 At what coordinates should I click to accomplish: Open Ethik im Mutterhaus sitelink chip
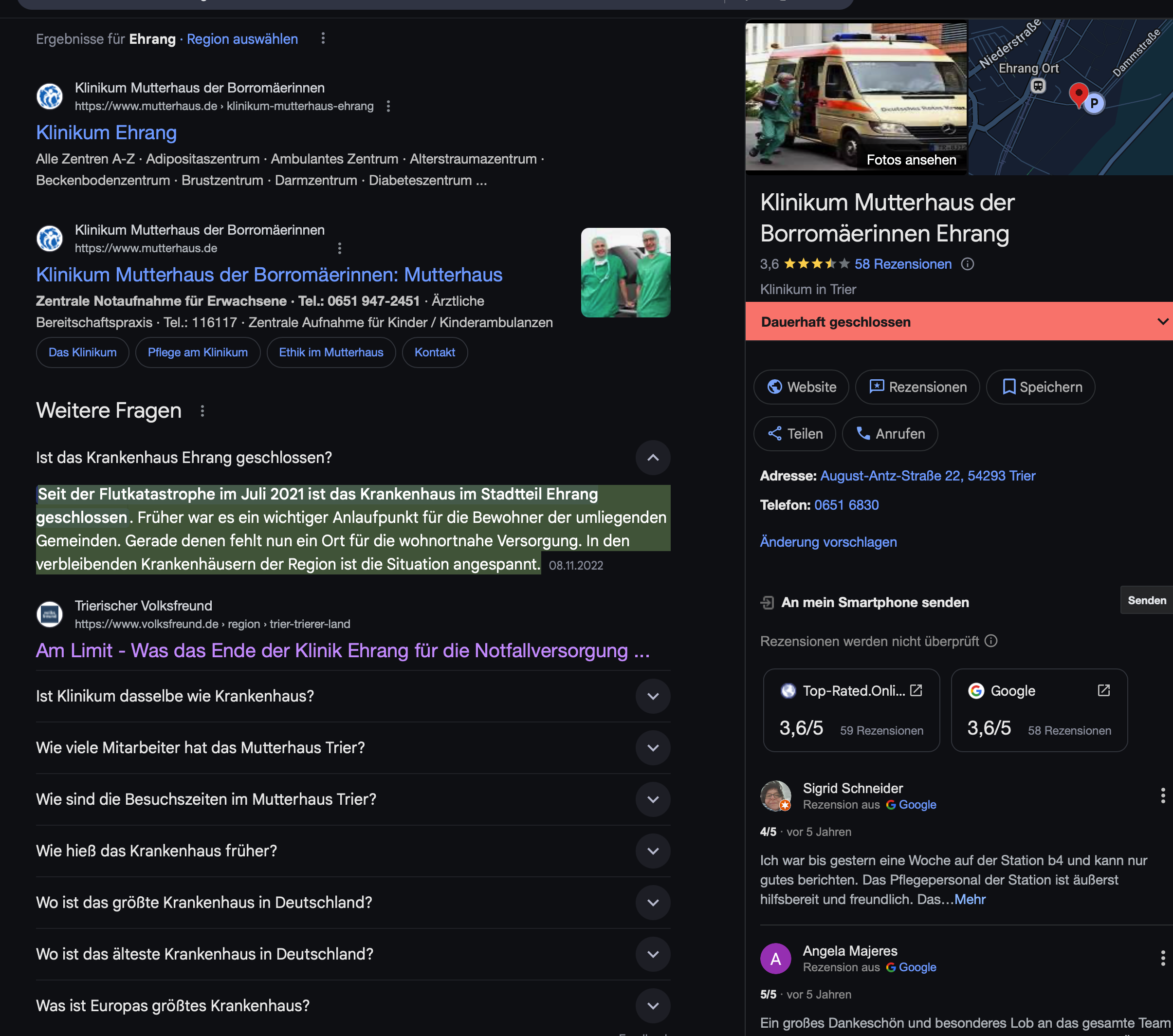click(331, 352)
